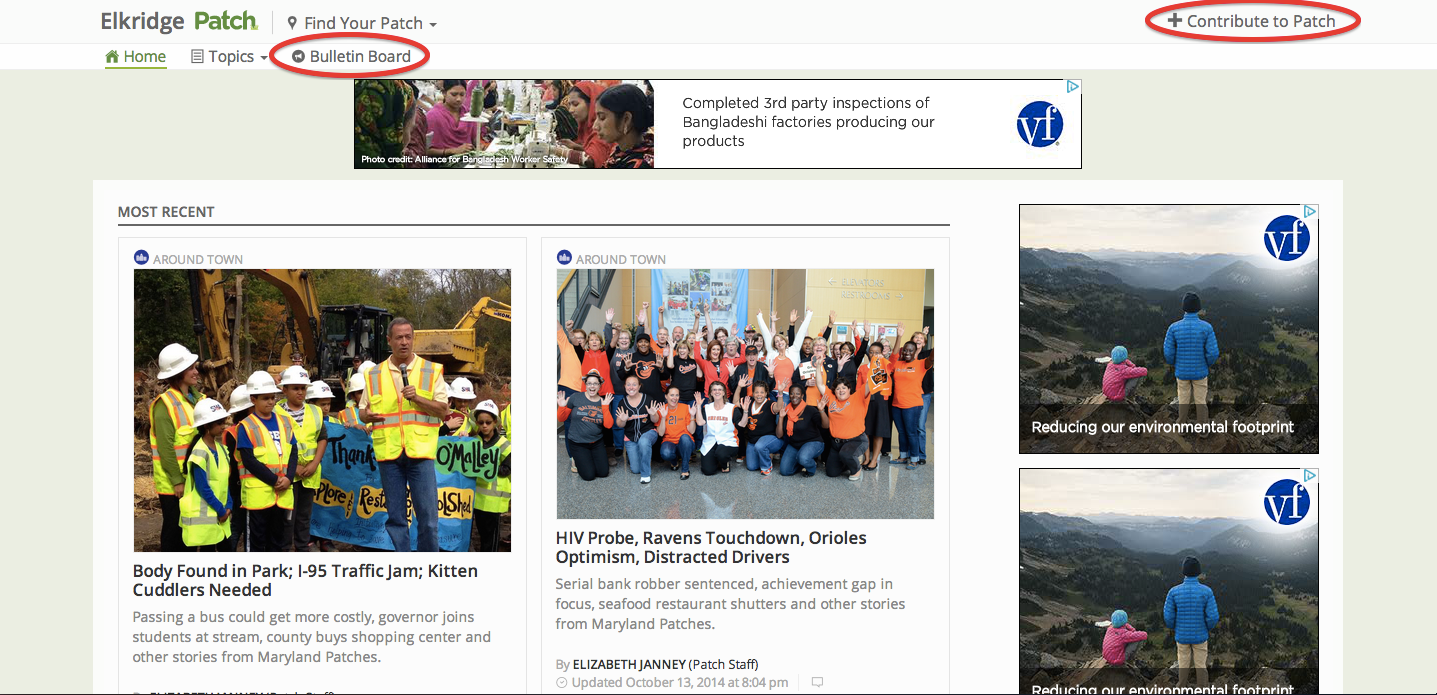Click the Home house icon
Viewport: 1437px width, 695px height.
coord(112,57)
